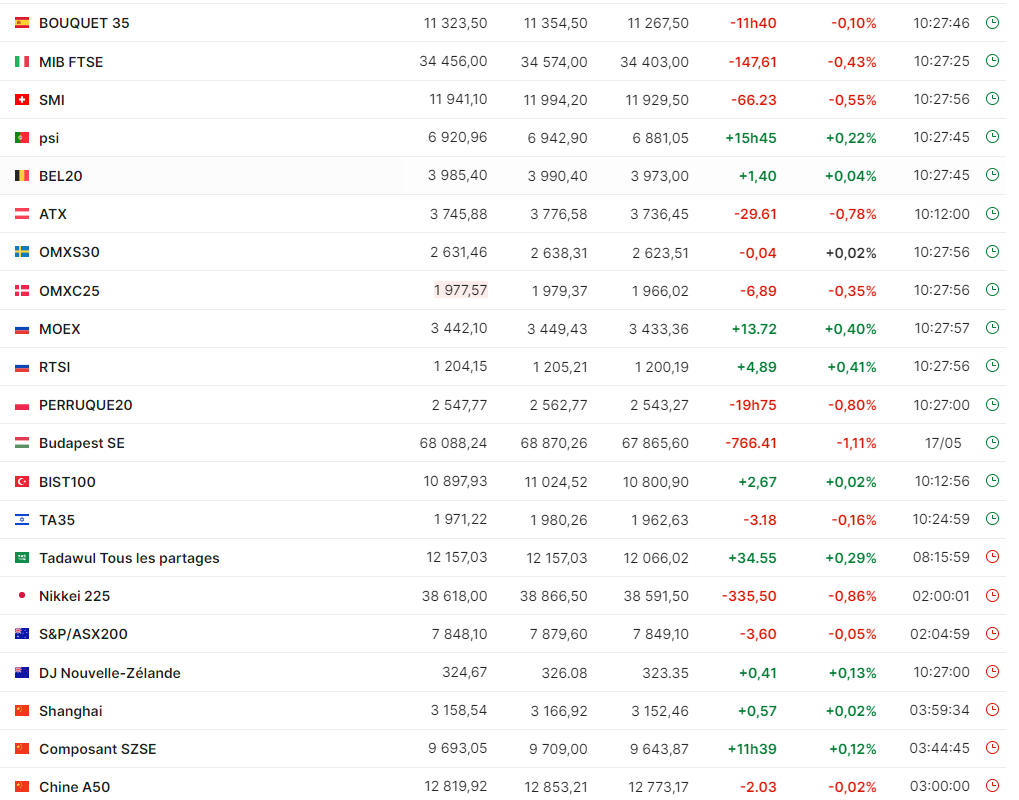Click the red clock icon for Shanghai

pyautogui.click(x=992, y=710)
